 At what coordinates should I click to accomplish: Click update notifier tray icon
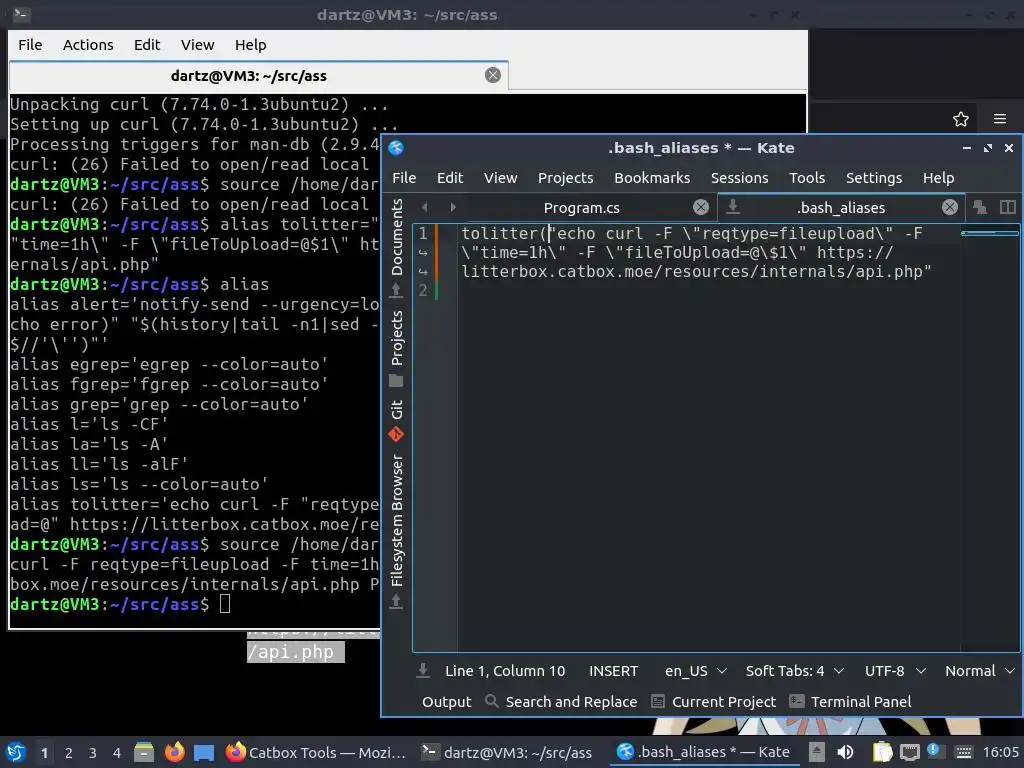click(x=933, y=751)
